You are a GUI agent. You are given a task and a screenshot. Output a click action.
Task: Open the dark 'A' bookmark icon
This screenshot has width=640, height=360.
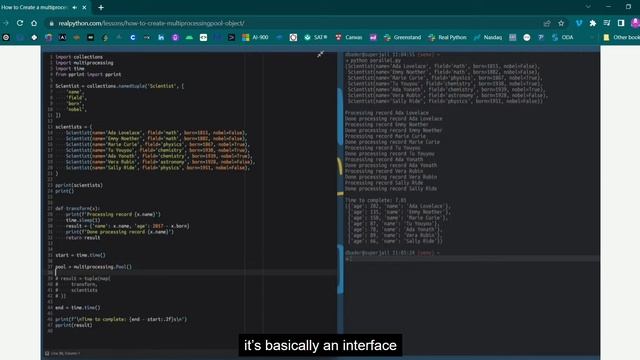pos(62,37)
